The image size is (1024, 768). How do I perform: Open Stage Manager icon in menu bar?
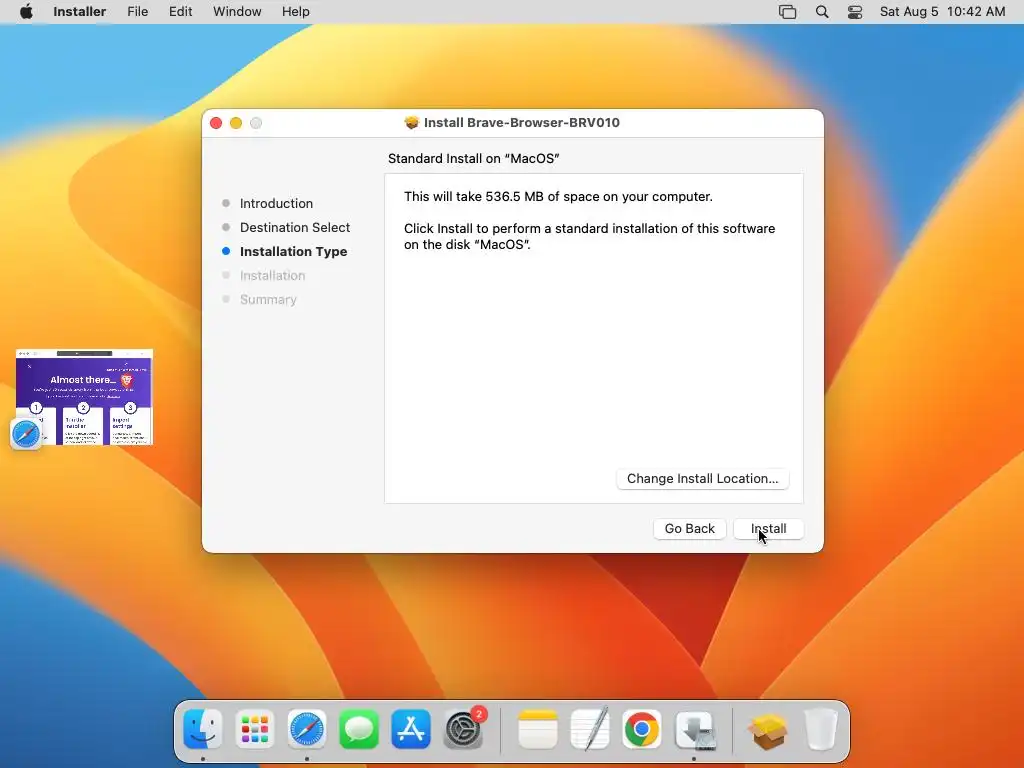pyautogui.click(x=788, y=12)
